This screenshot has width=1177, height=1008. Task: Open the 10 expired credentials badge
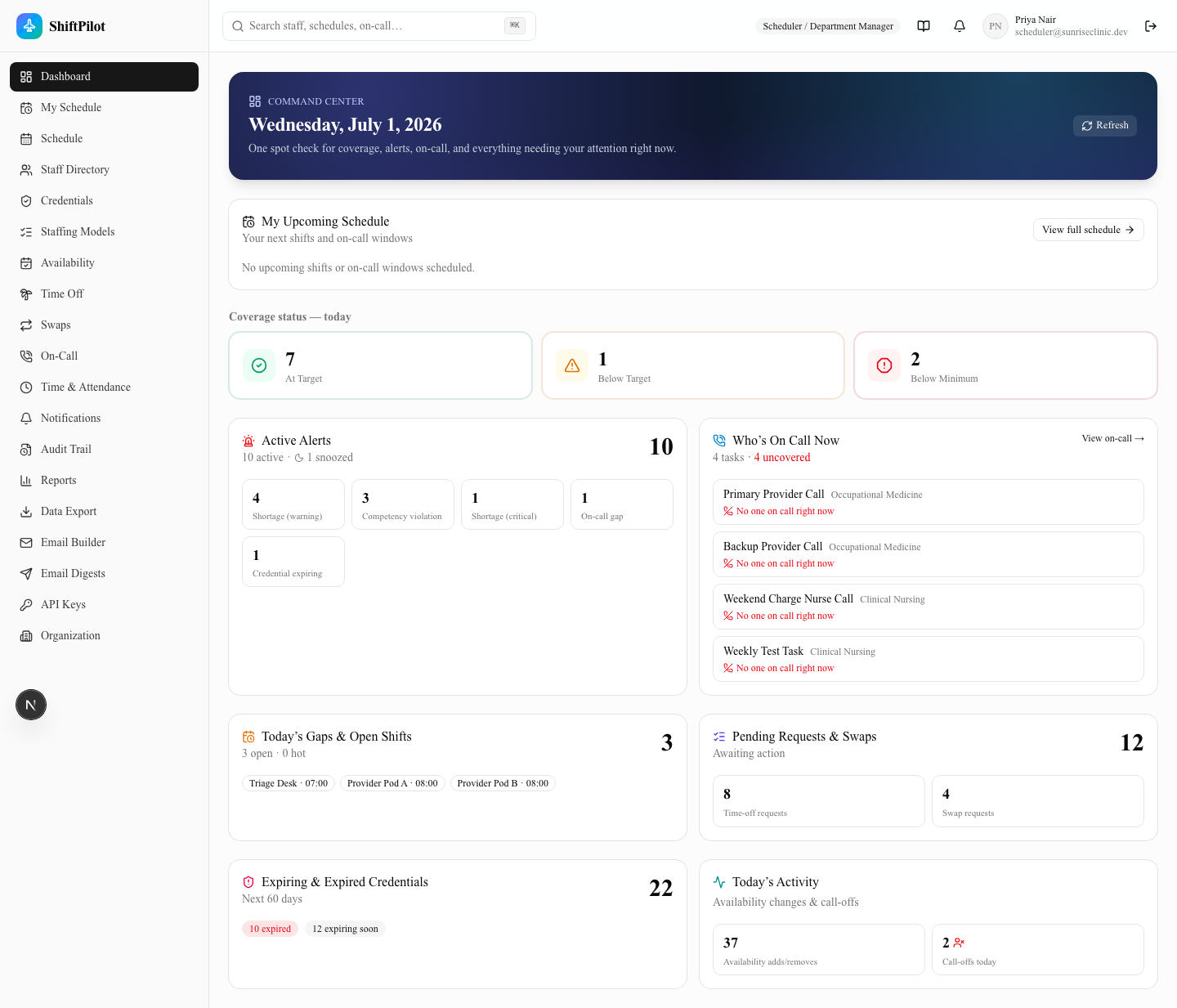tap(270, 929)
